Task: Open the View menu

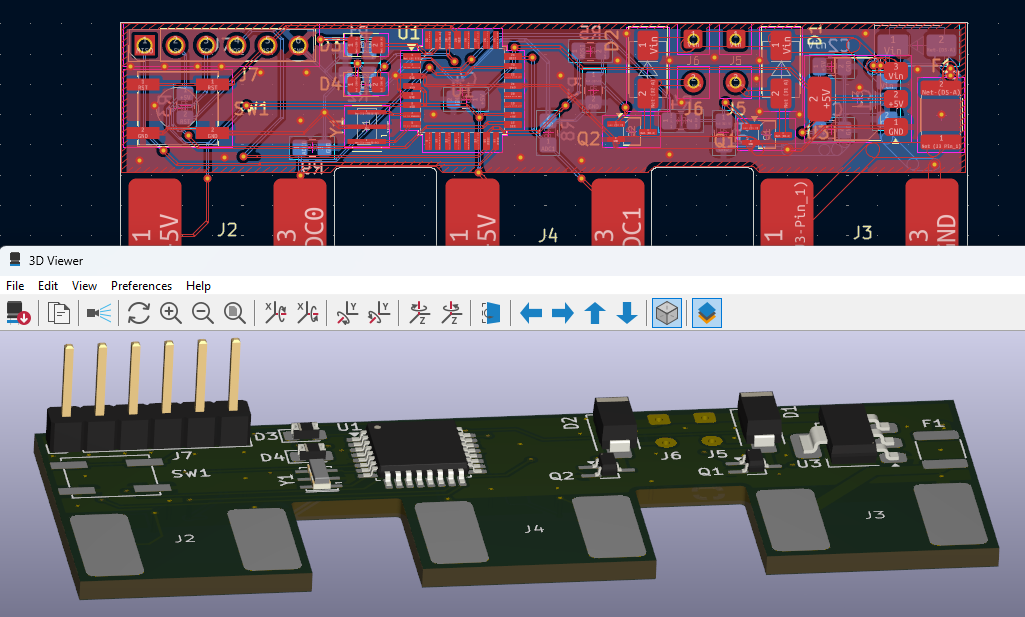Action: pos(84,285)
